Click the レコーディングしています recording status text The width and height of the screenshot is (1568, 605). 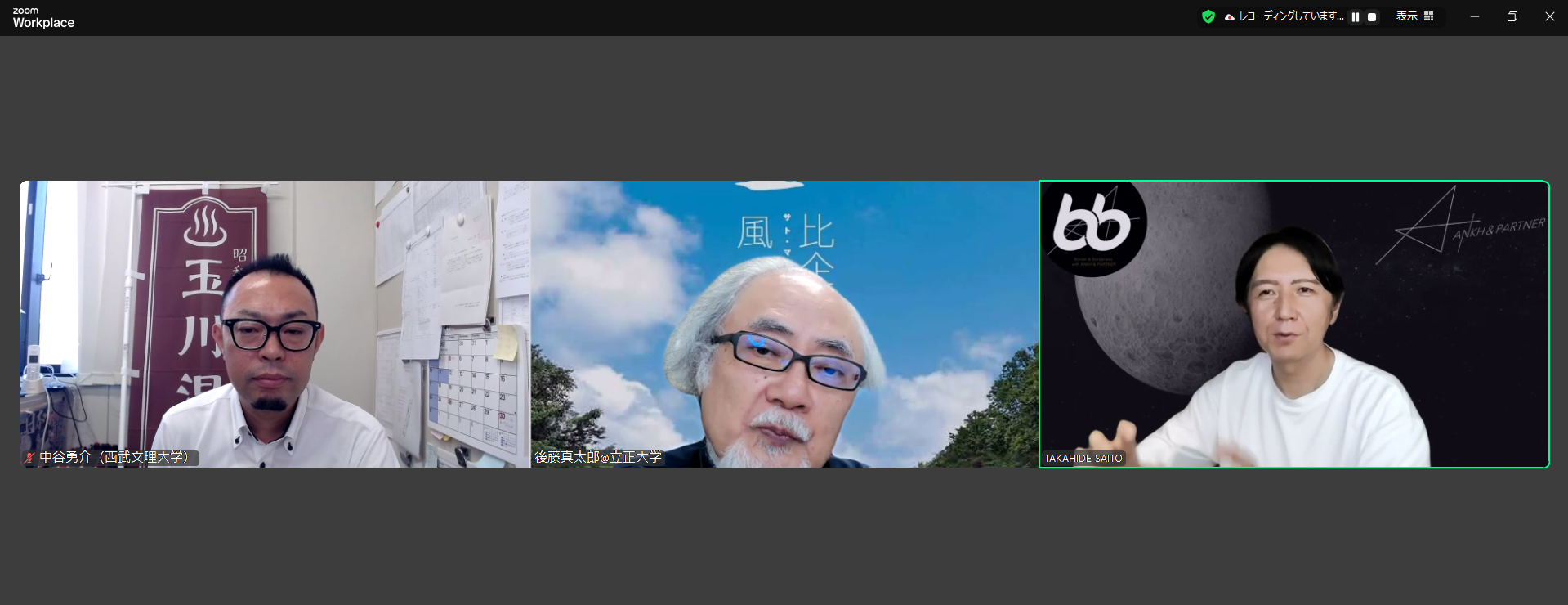point(1291,16)
